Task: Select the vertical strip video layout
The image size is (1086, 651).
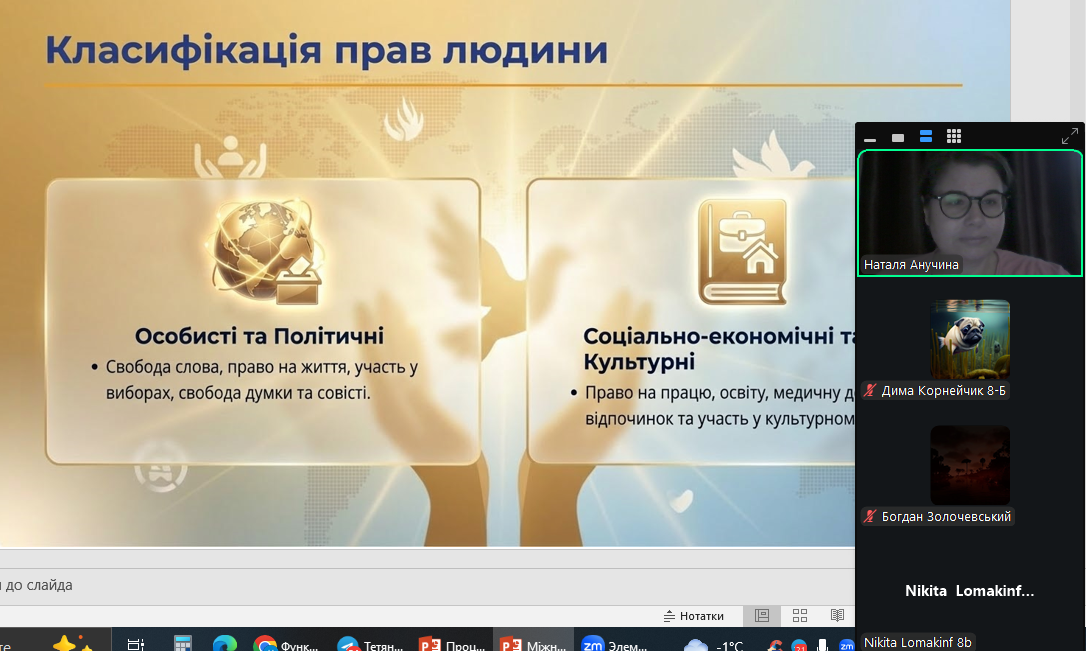Action: click(x=926, y=137)
